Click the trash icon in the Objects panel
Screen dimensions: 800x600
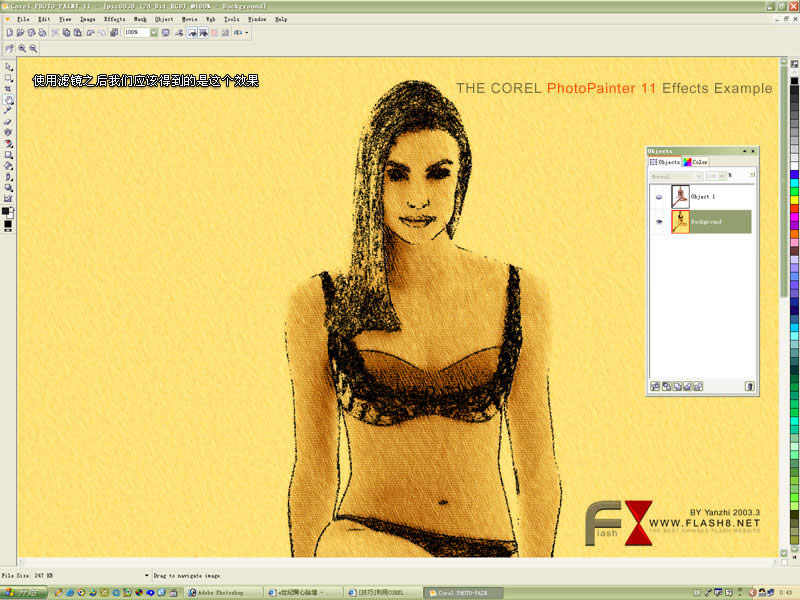point(749,386)
